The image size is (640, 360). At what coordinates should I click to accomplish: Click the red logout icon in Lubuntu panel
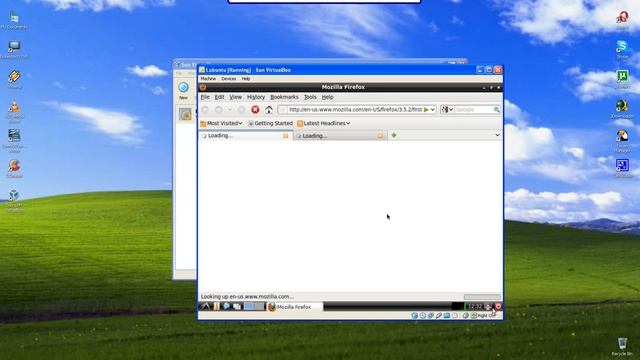coord(498,307)
